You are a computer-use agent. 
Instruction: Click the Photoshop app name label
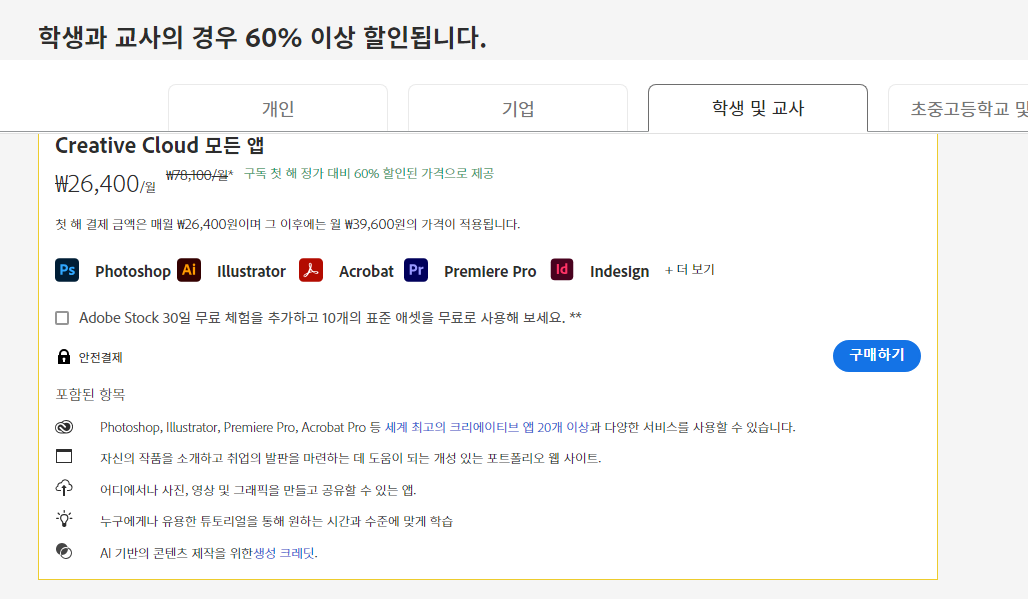tap(132, 271)
